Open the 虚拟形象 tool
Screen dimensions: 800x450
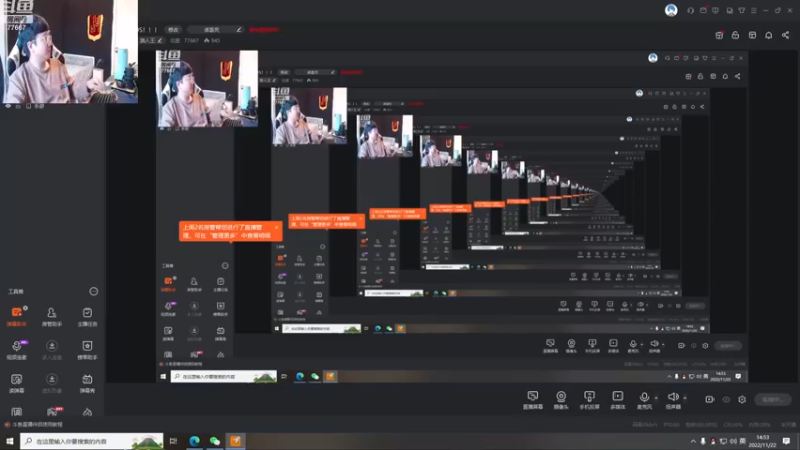52,383
